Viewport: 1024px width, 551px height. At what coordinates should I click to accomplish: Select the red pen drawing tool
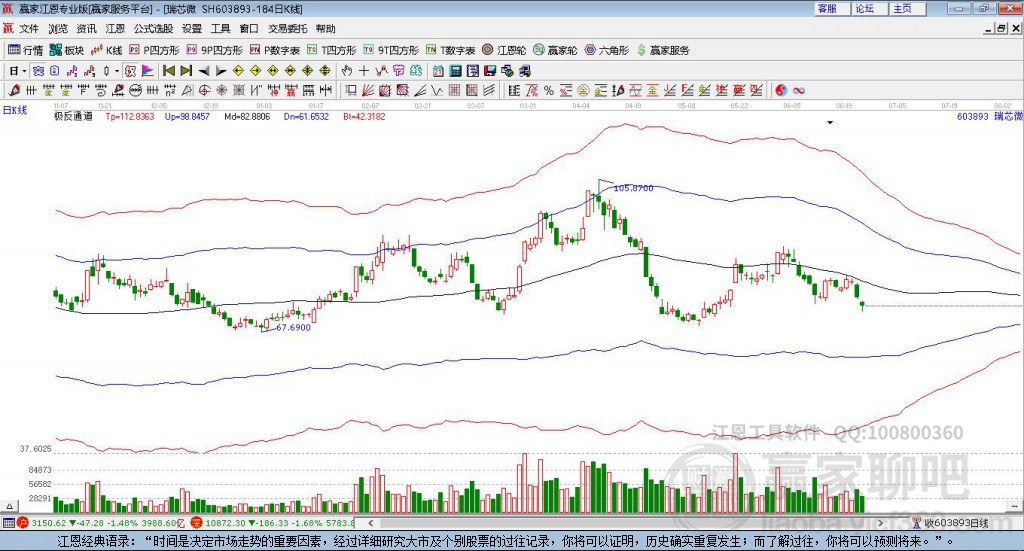pyautogui.click(x=14, y=90)
